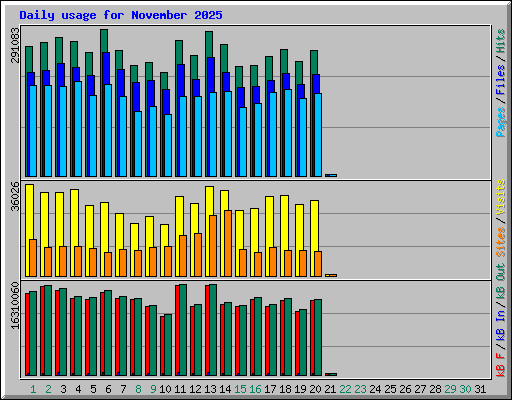The height and width of the screenshot is (400, 512).
Task: Click day label 20 on the x-axis
Action: pyautogui.click(x=315, y=389)
